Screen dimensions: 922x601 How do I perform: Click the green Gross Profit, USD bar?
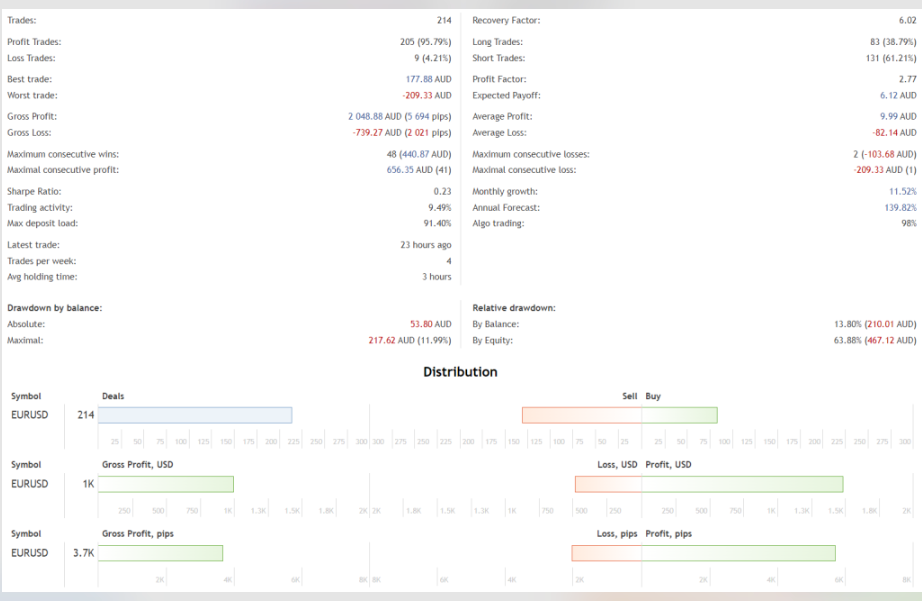click(x=165, y=484)
